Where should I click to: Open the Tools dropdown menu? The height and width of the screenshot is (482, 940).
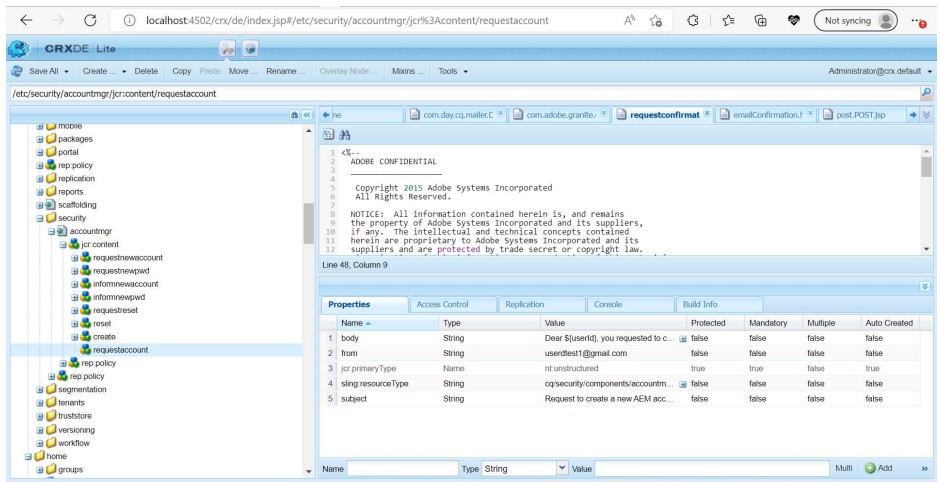[453, 71]
